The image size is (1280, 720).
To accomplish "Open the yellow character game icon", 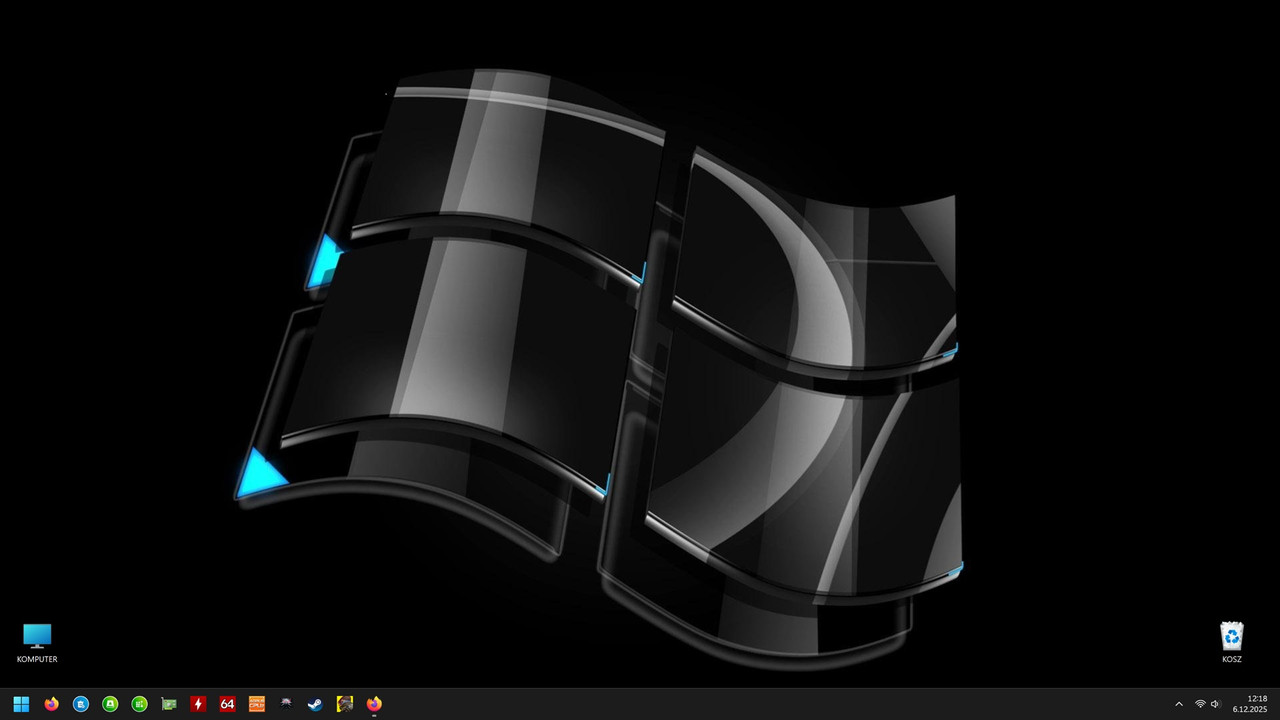I will pyautogui.click(x=345, y=704).
